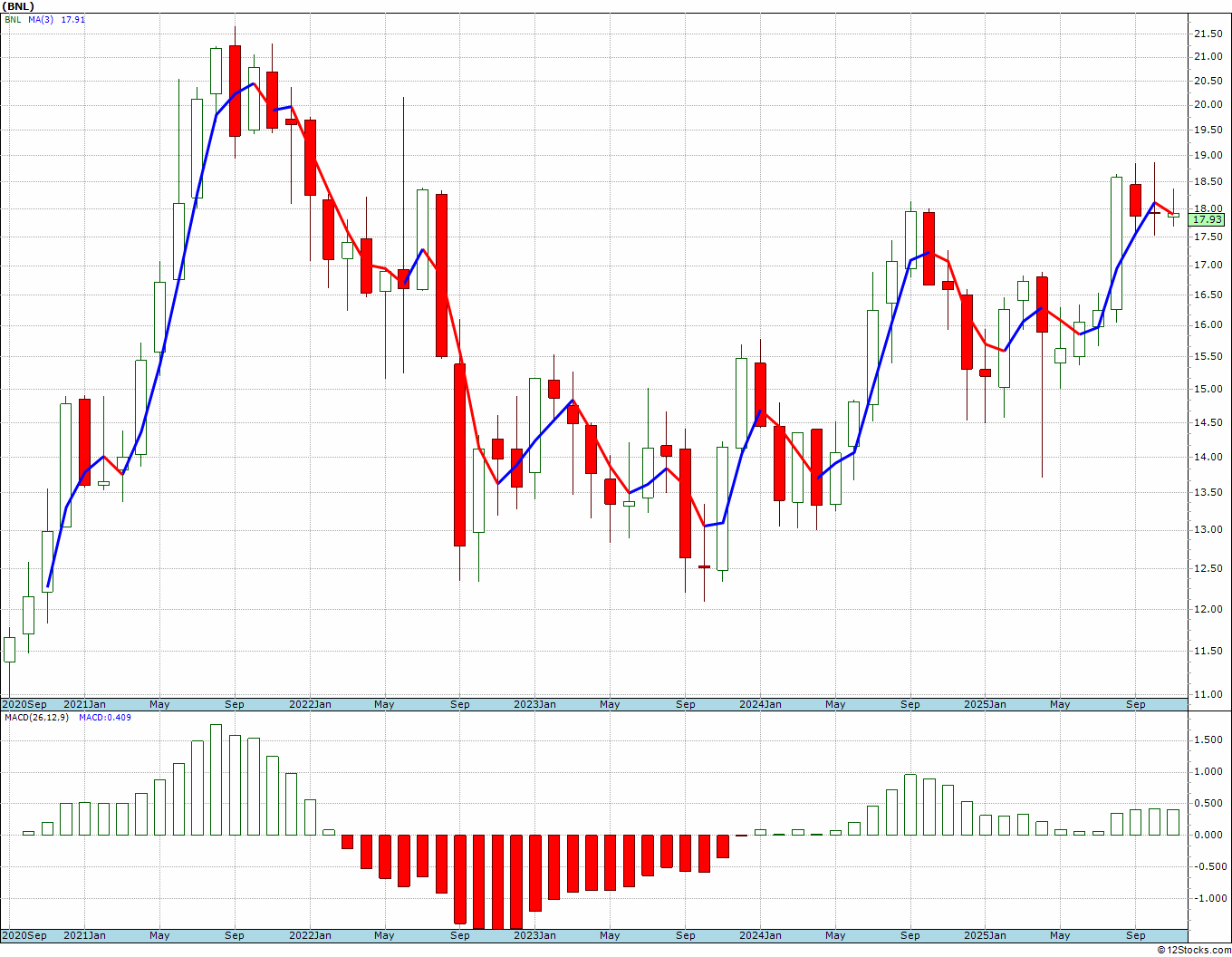
Task: Click the 1.000 MACD axis label
Action: click(1208, 772)
